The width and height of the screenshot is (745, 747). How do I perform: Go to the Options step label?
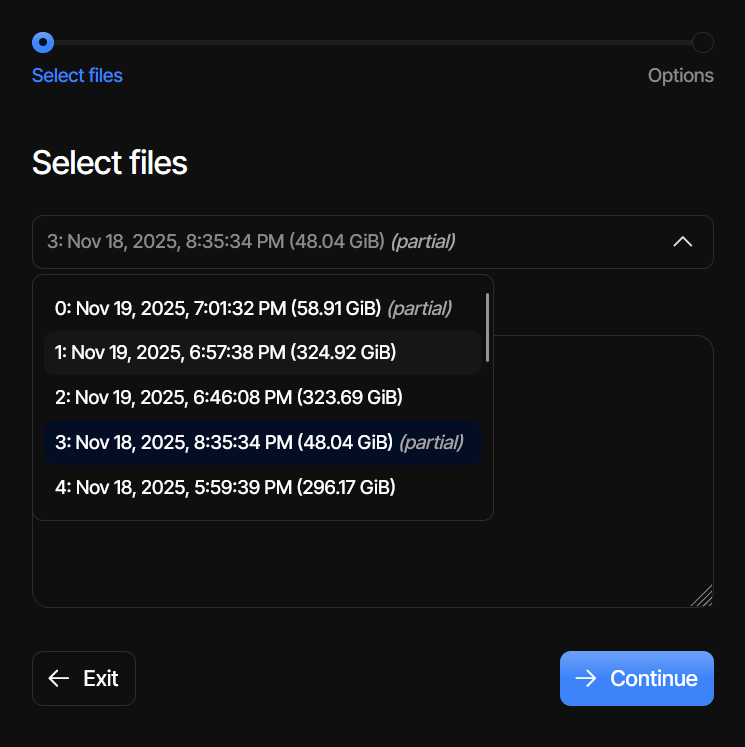tap(680, 76)
